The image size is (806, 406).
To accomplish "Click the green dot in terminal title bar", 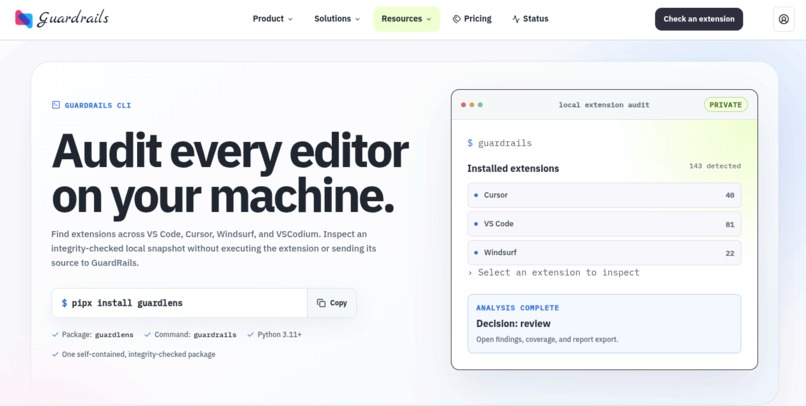I will click(480, 105).
